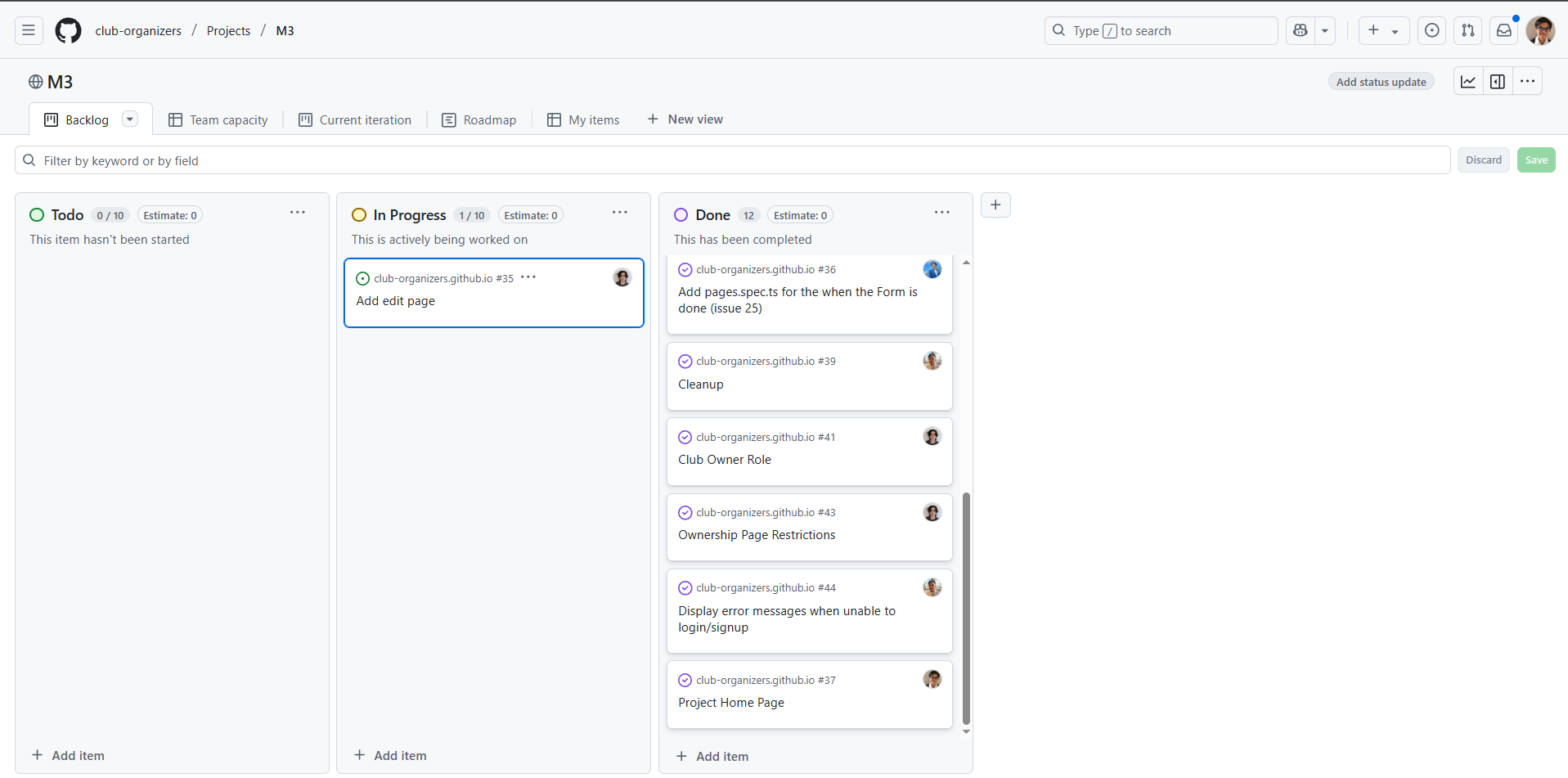Viewport: 1568px width, 778px height.
Task: Click the Add status update button
Action: tap(1381, 82)
